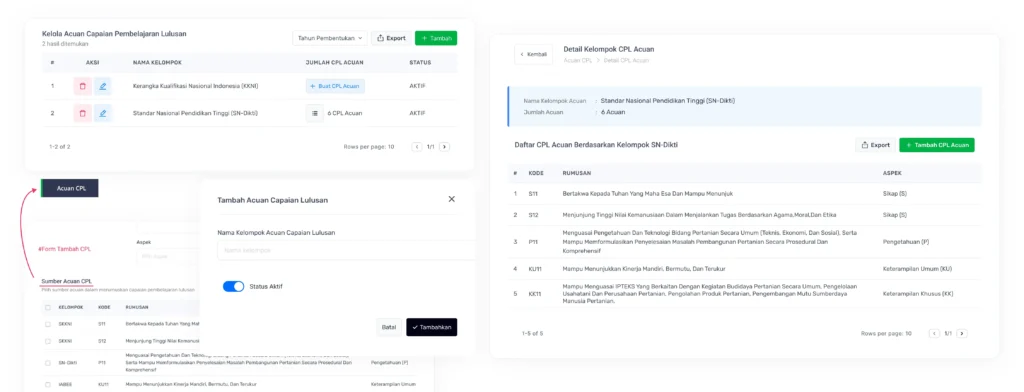The width and height of the screenshot is (1024, 392).
Task: Click Acuan CPL in the breadcrumb
Action: [577, 60]
